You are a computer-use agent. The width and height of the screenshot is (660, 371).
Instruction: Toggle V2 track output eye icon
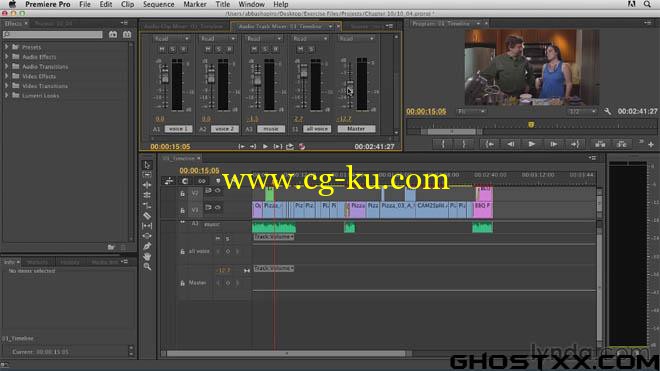click(218, 191)
